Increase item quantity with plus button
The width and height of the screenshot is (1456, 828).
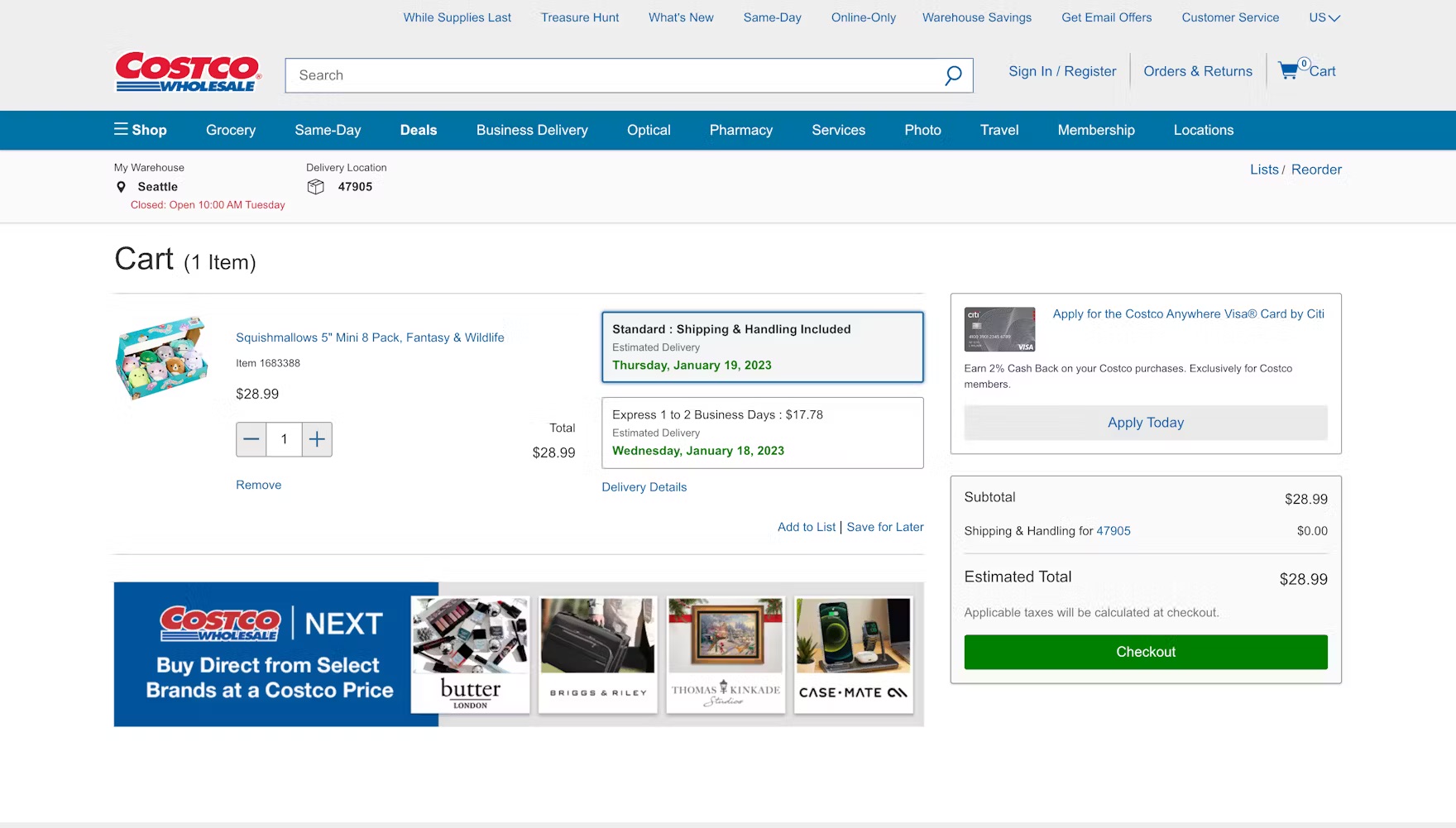click(317, 439)
